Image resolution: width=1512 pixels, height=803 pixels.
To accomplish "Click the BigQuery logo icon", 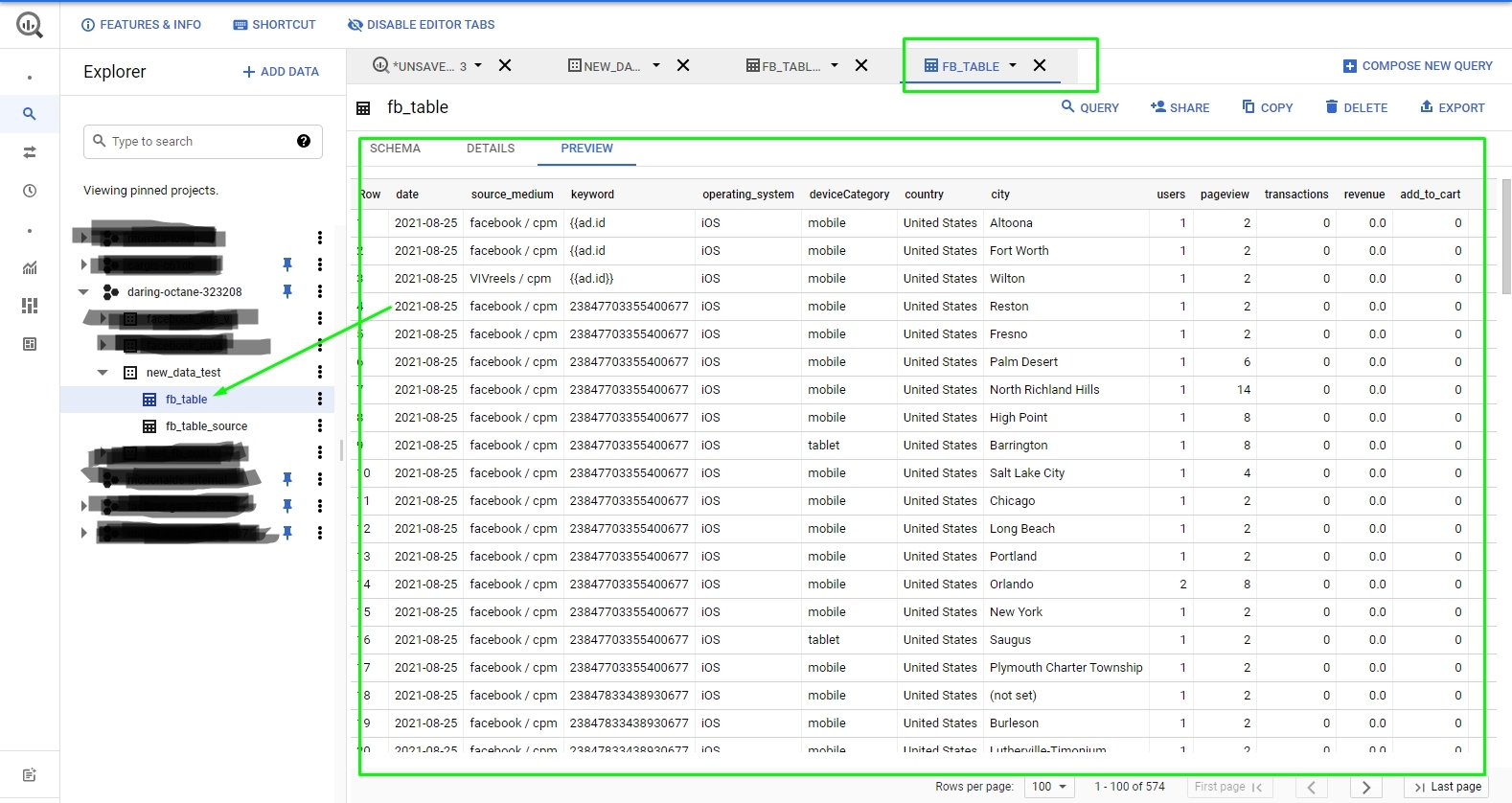I will pos(30,25).
